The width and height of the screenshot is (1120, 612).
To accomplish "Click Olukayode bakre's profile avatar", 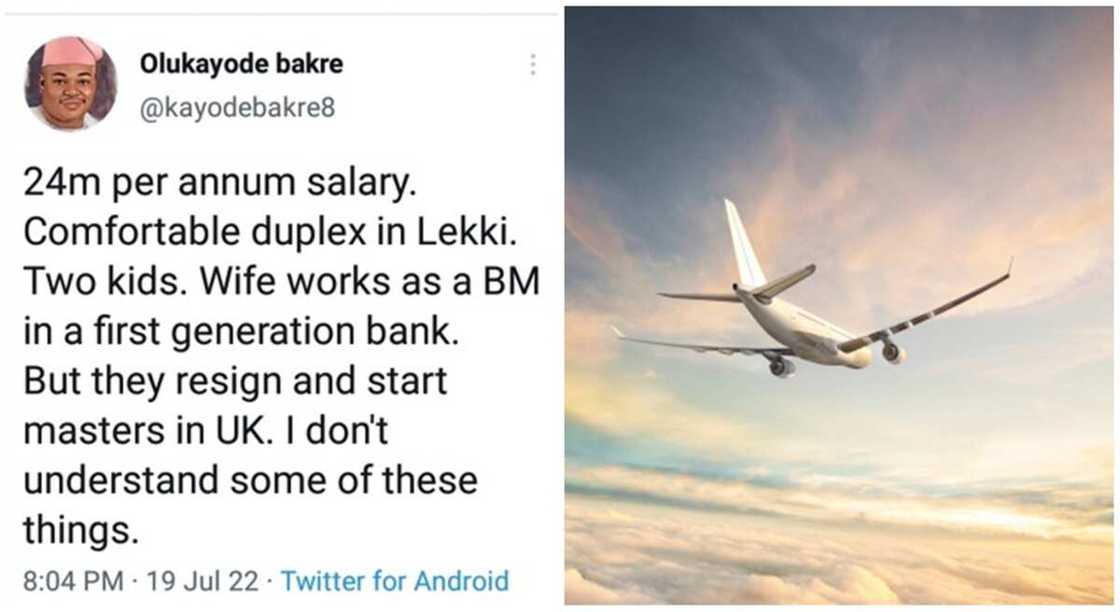I will 70,83.
